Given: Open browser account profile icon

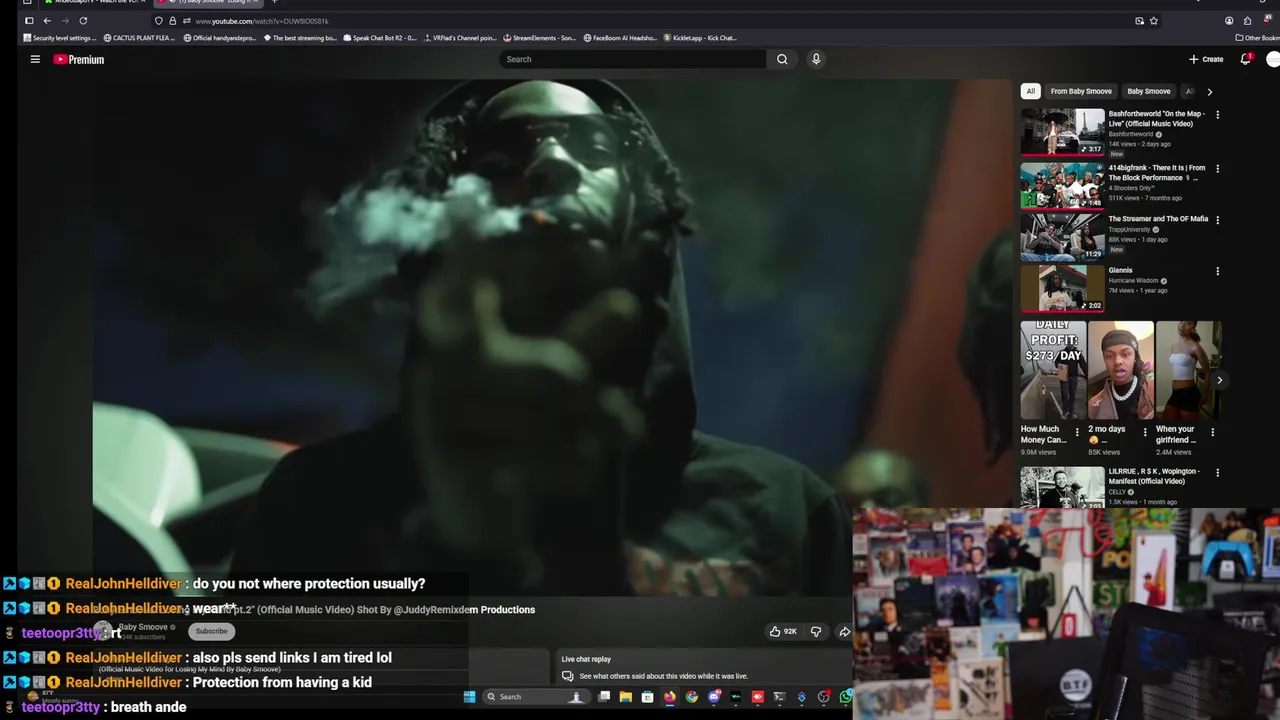Looking at the screenshot, I should [1229, 20].
